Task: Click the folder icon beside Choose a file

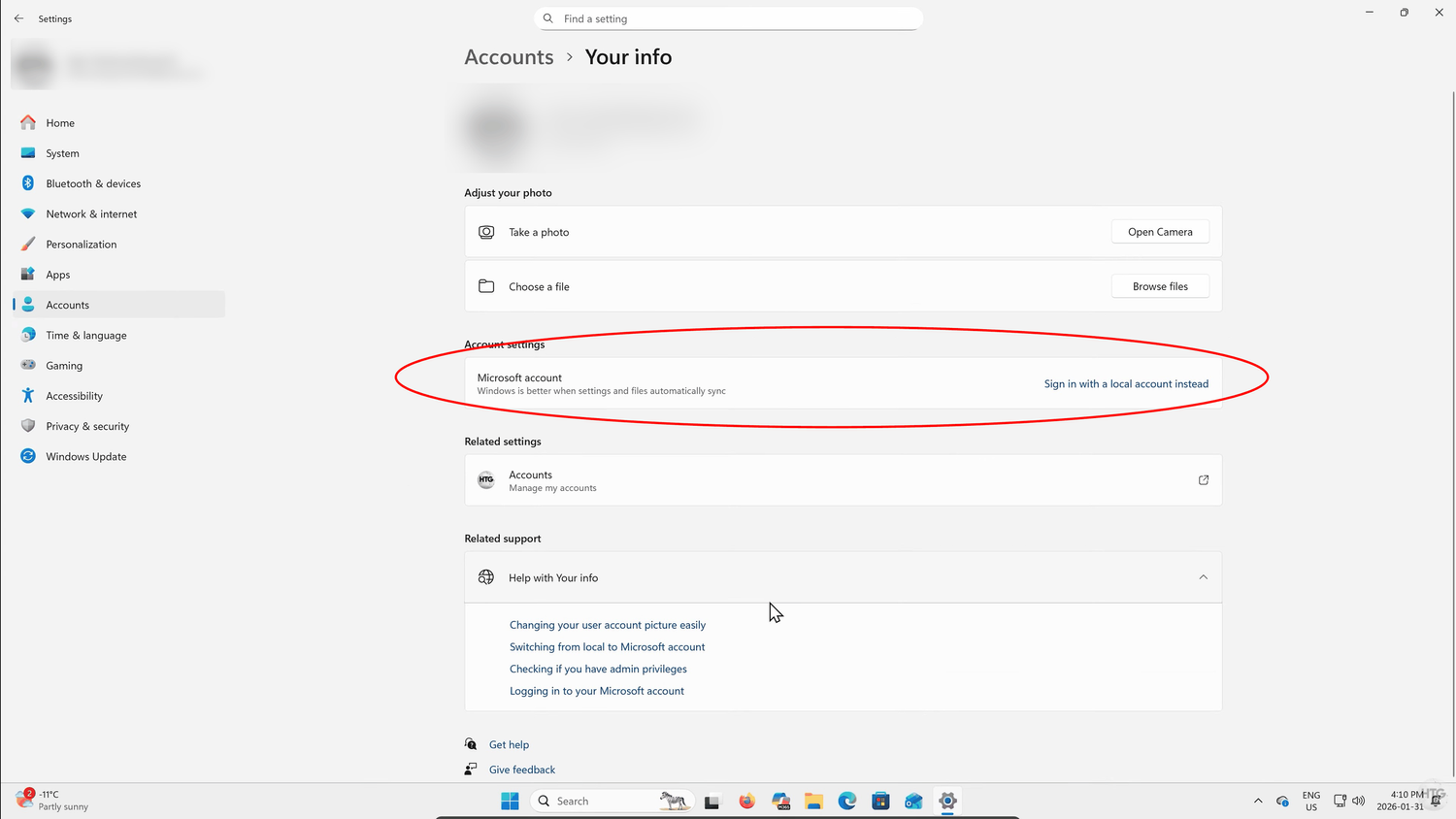Action: [x=486, y=286]
